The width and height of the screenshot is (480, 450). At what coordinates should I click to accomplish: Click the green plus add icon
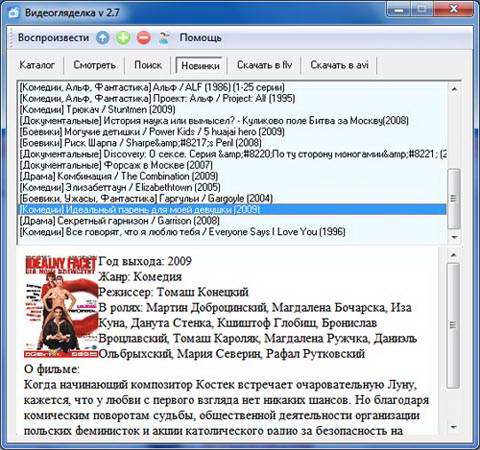pos(123,38)
